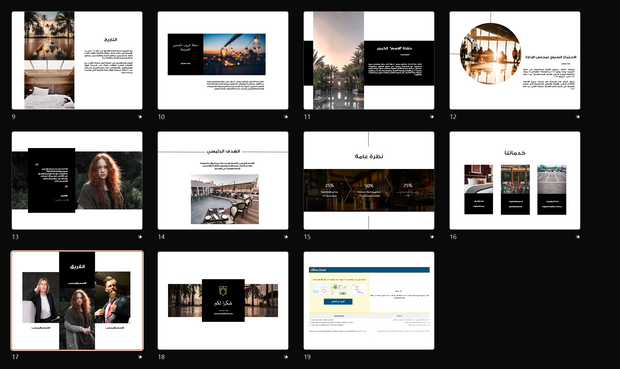
Task: Select slide 9 with palm trees and bedroom
Action: click(77, 60)
